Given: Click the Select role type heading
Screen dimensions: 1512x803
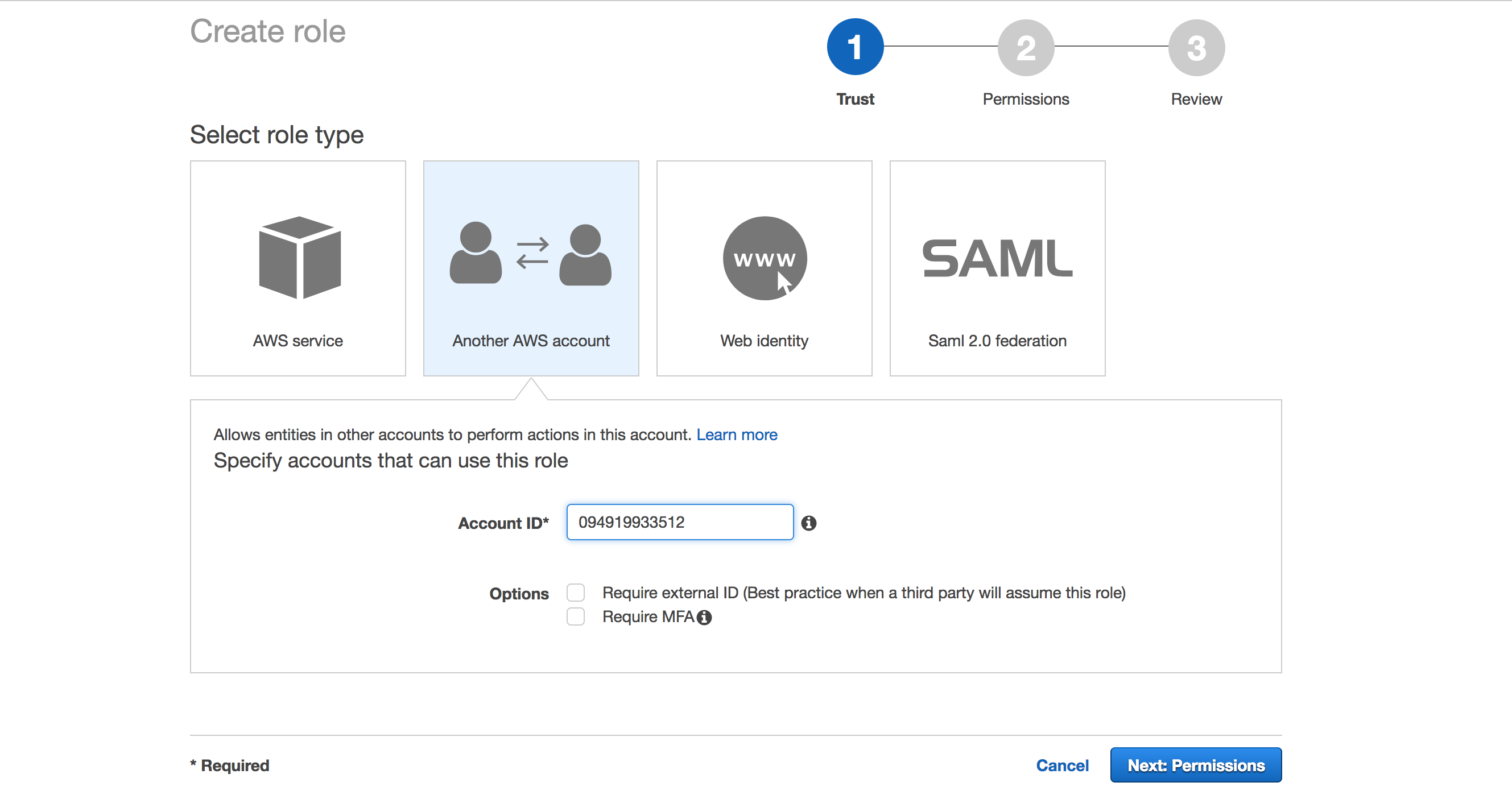Looking at the screenshot, I should (277, 135).
